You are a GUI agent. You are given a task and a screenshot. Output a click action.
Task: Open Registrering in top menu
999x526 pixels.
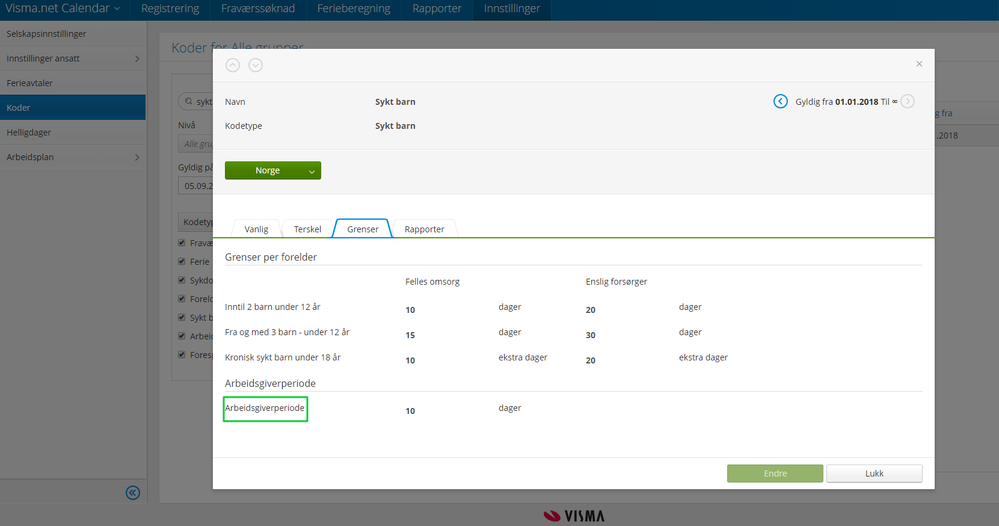point(170,9)
